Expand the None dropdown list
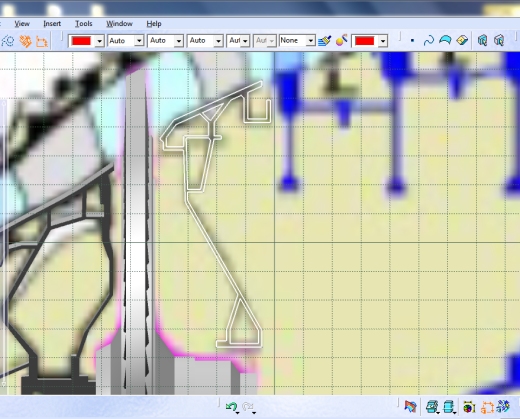The width and height of the screenshot is (520, 419). (310, 41)
